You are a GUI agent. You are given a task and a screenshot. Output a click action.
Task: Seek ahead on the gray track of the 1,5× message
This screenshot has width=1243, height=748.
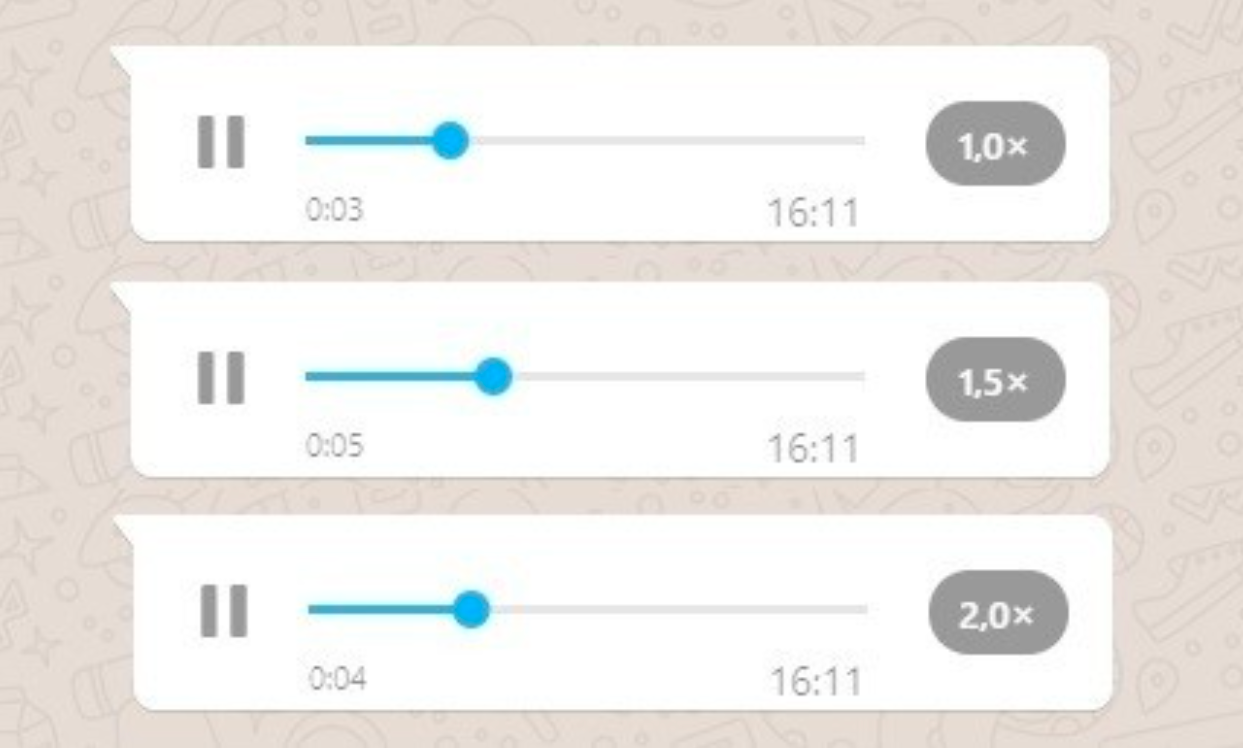[688, 377]
